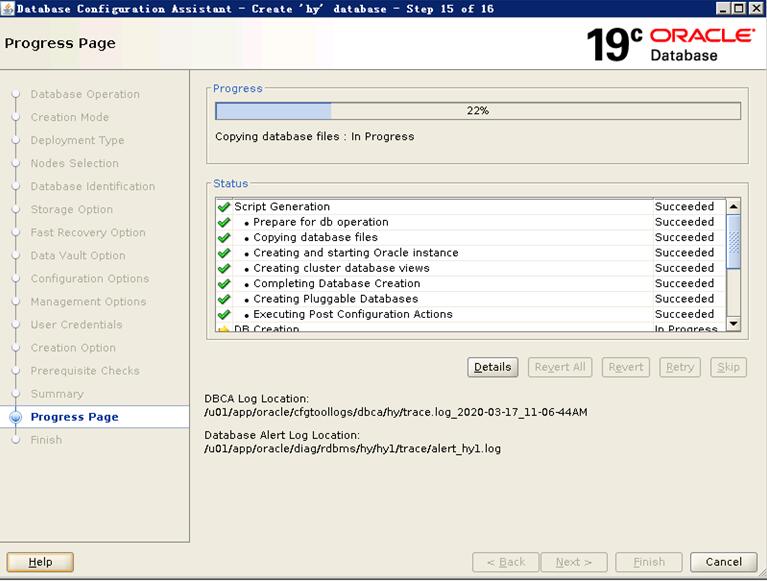Click the Script Generation row text
This screenshot has width=767, height=581.
pos(282,206)
